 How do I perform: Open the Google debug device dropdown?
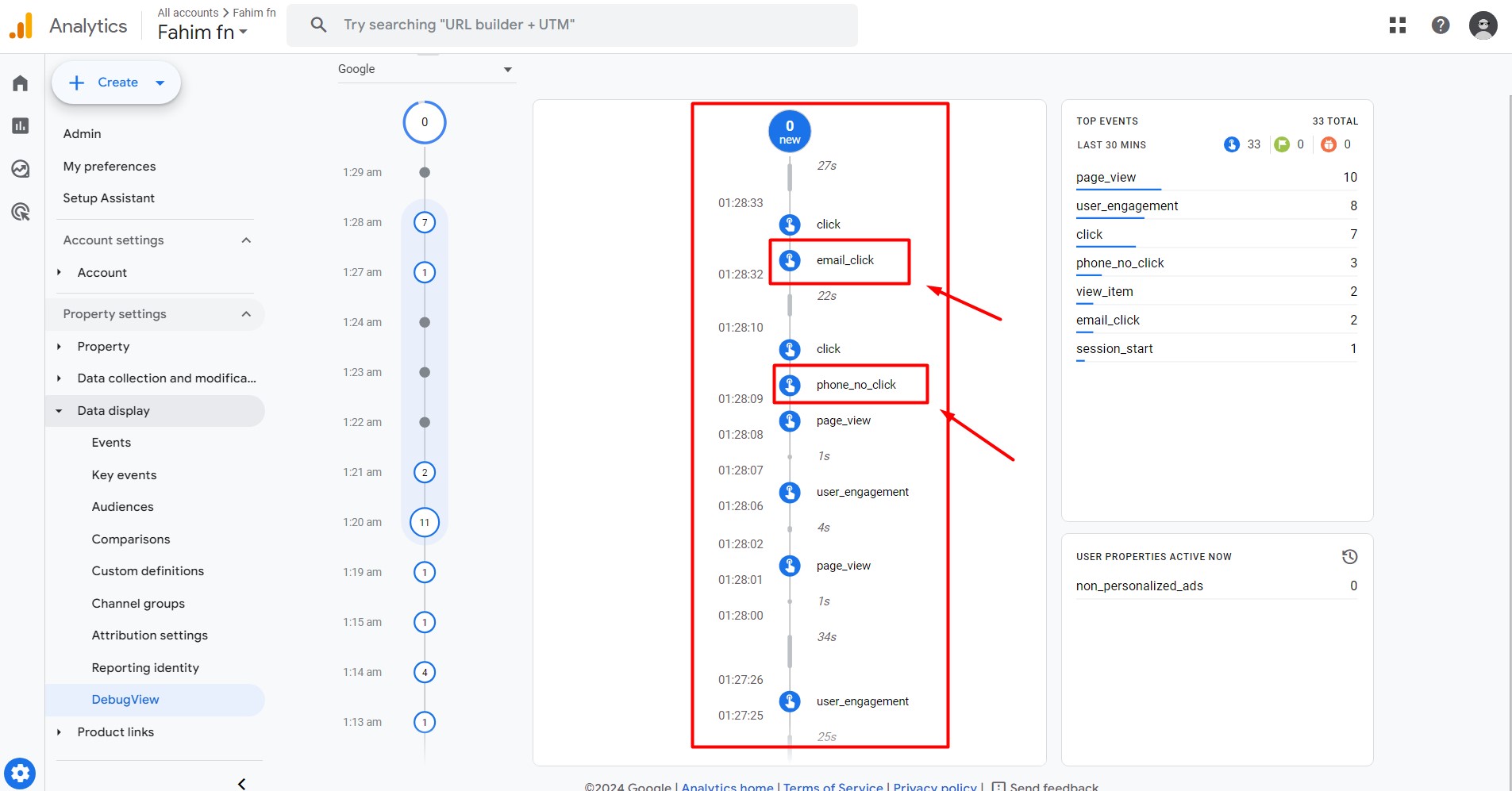[426, 69]
